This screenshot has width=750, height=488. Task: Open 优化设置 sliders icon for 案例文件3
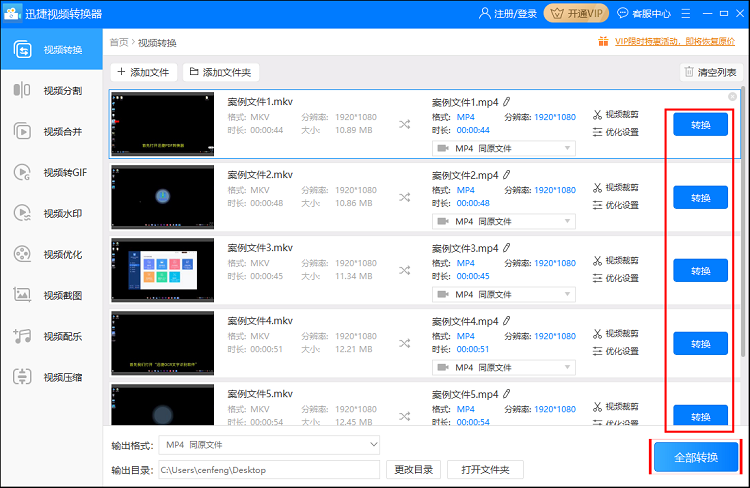(x=598, y=278)
